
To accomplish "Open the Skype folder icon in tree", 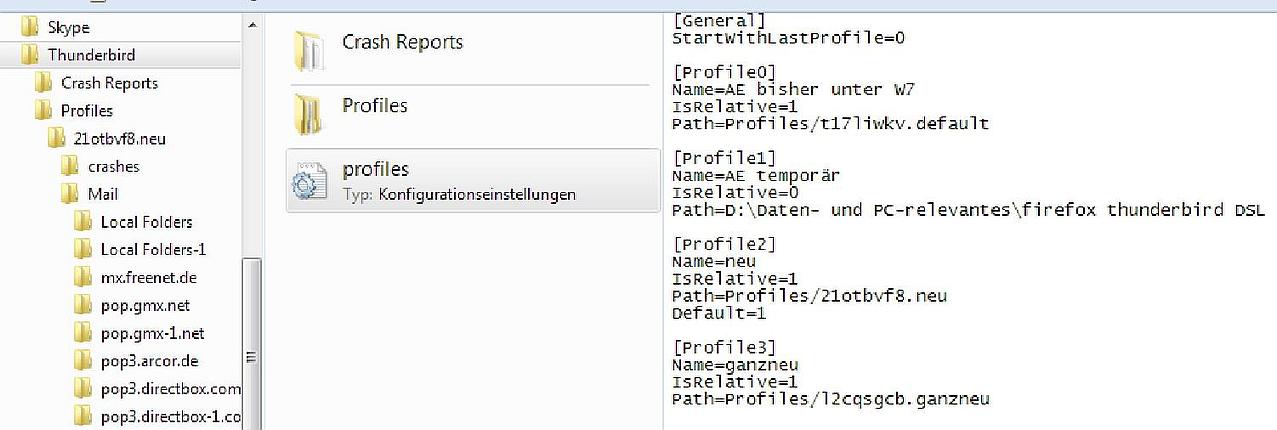I will pos(29,27).
